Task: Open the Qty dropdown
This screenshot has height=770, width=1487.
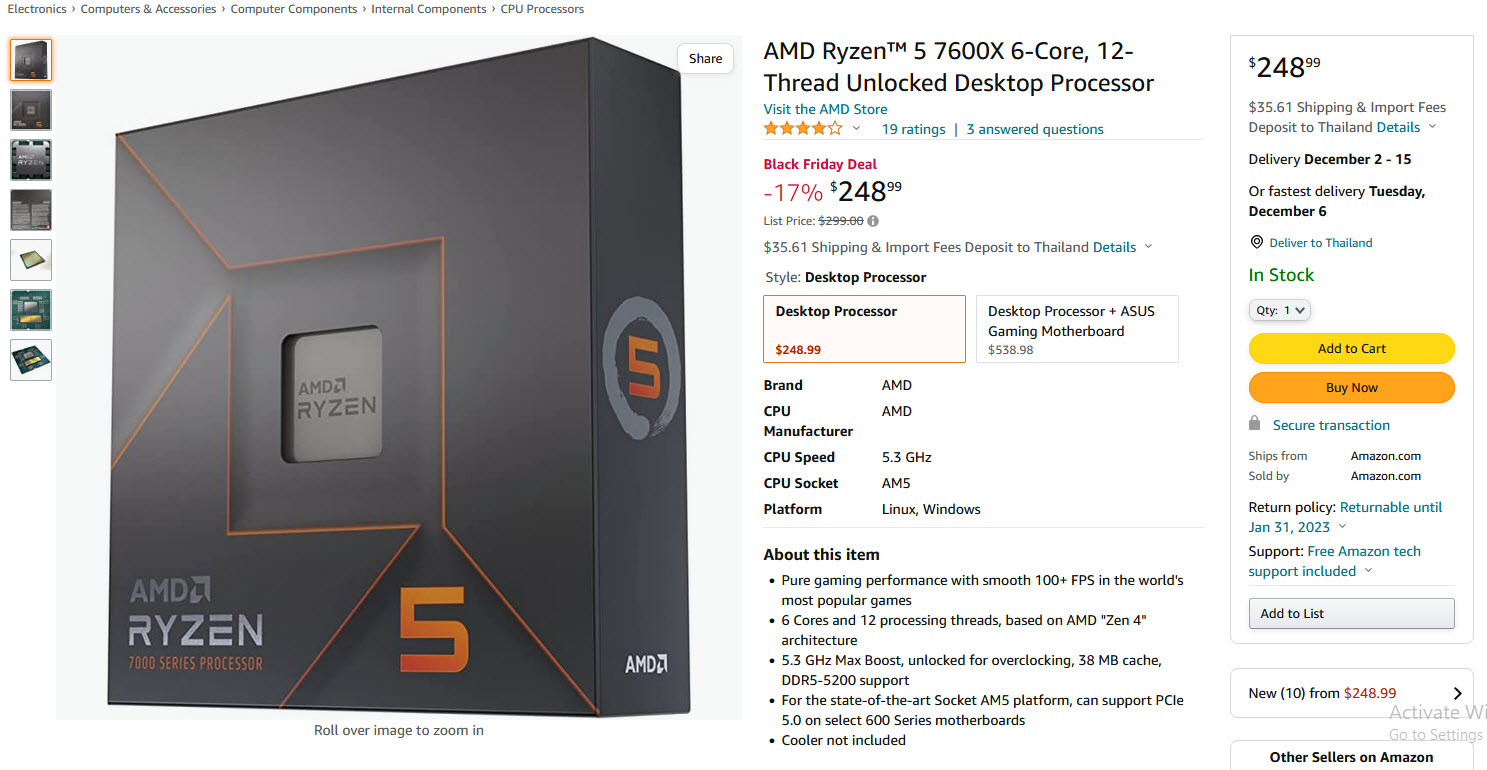Action: 1279,310
